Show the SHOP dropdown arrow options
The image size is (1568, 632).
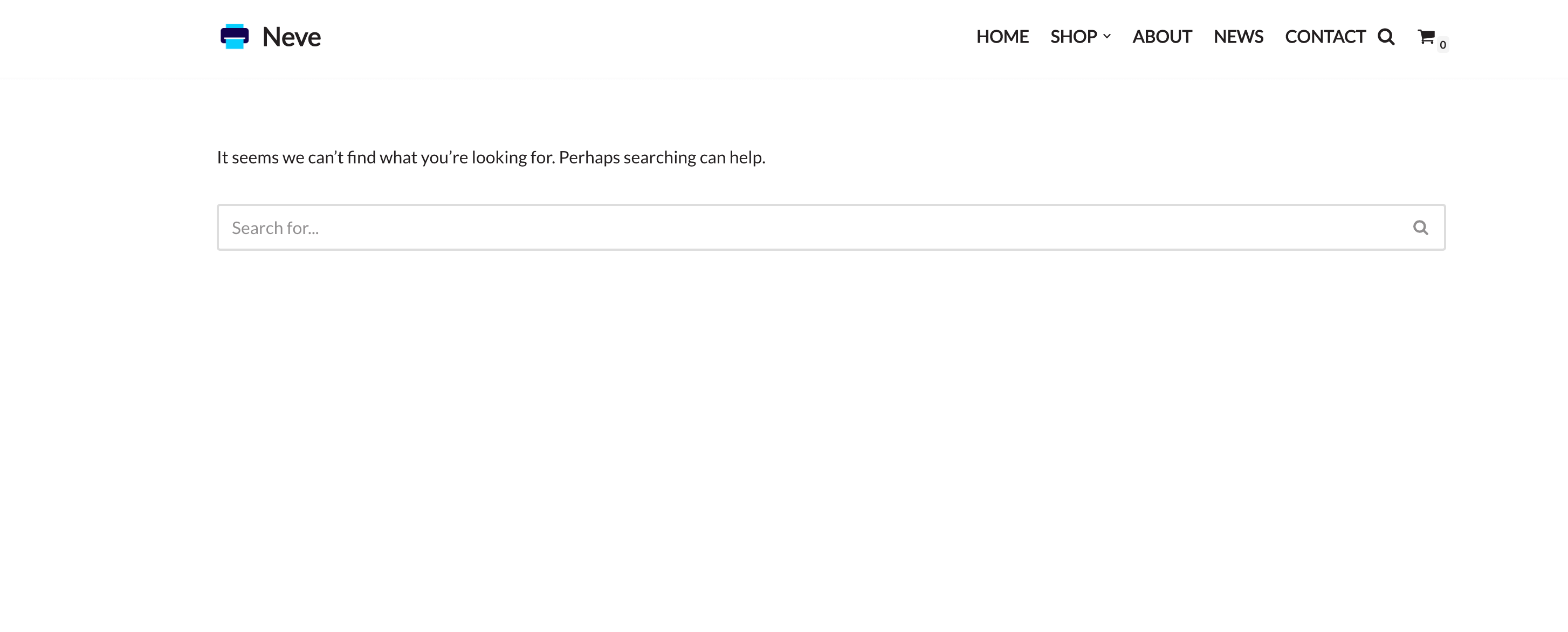point(1106,37)
